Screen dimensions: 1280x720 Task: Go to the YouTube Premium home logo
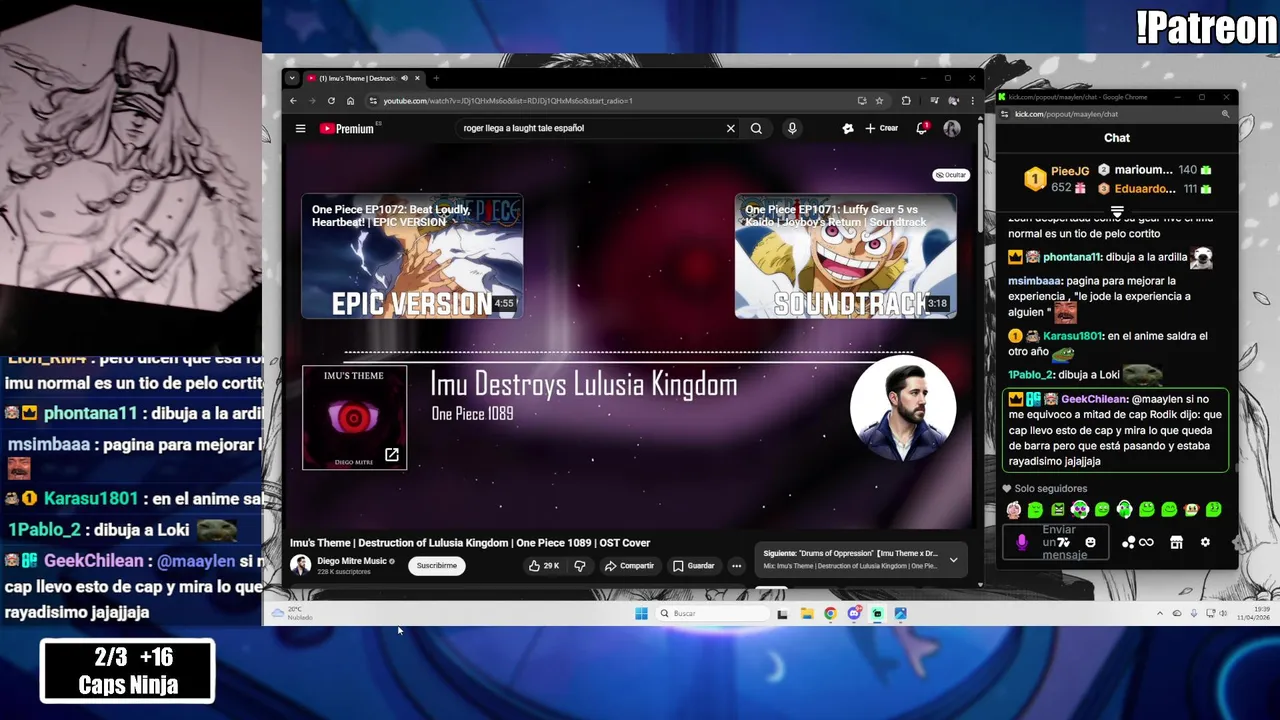point(346,128)
